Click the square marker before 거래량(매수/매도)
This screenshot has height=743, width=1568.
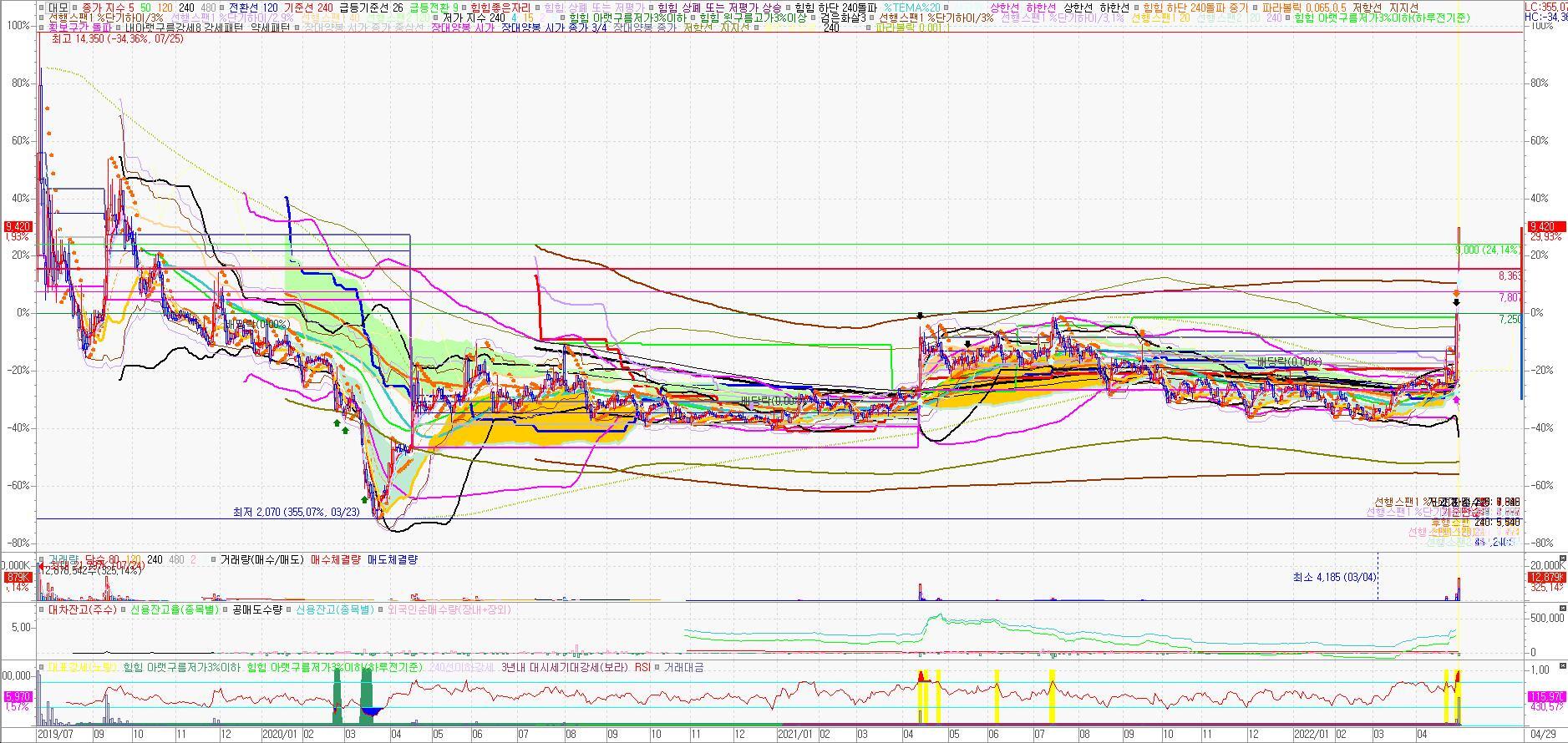point(213,560)
